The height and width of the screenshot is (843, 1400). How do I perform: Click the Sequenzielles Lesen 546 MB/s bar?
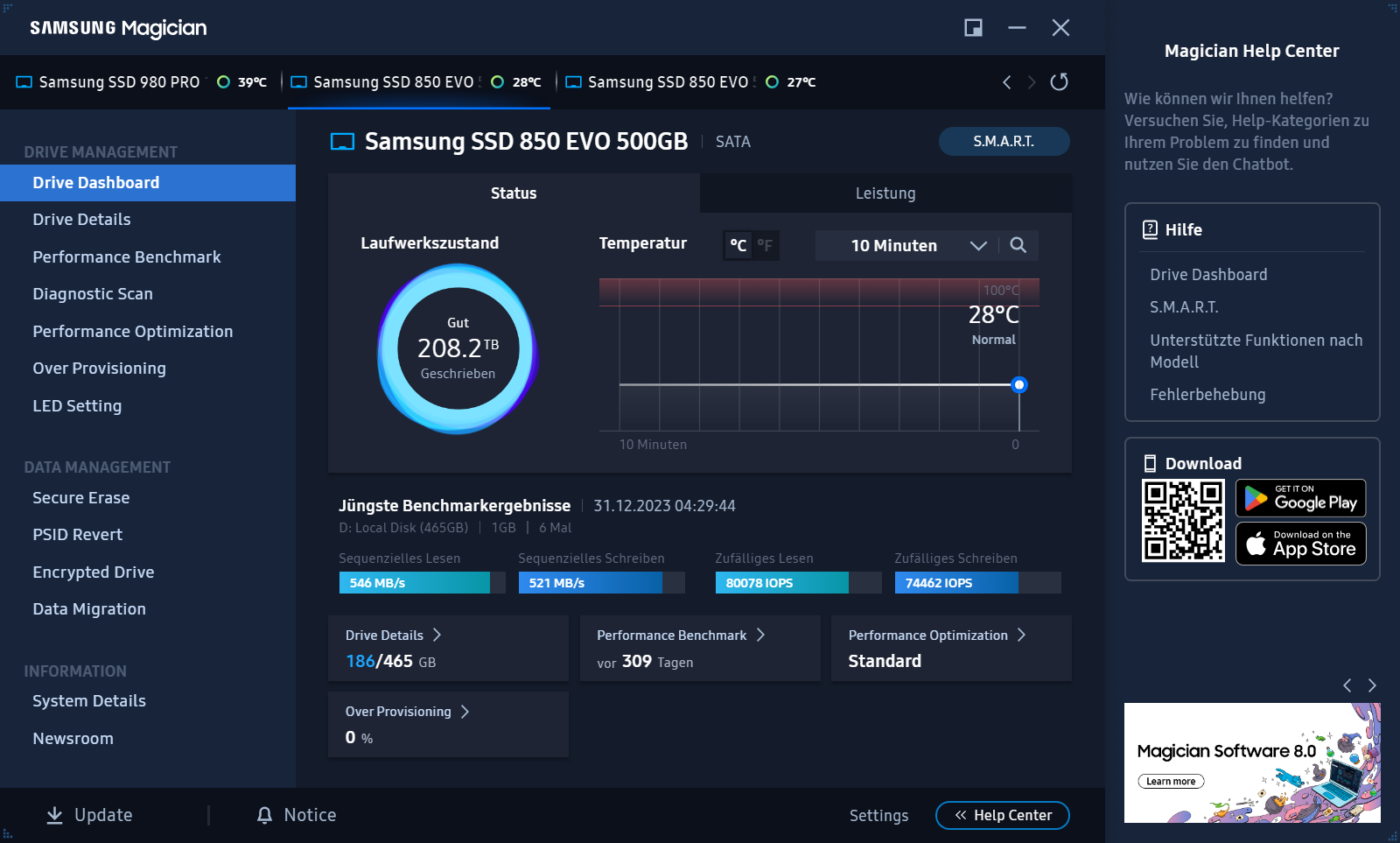point(422,583)
